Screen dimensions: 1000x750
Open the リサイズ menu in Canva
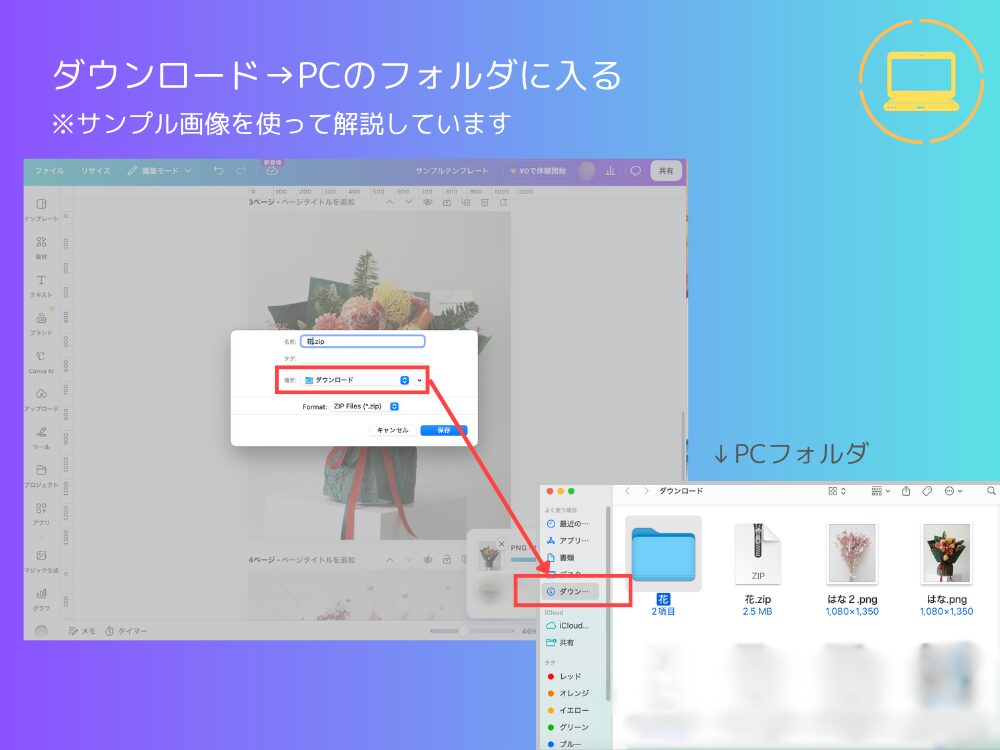click(x=96, y=171)
